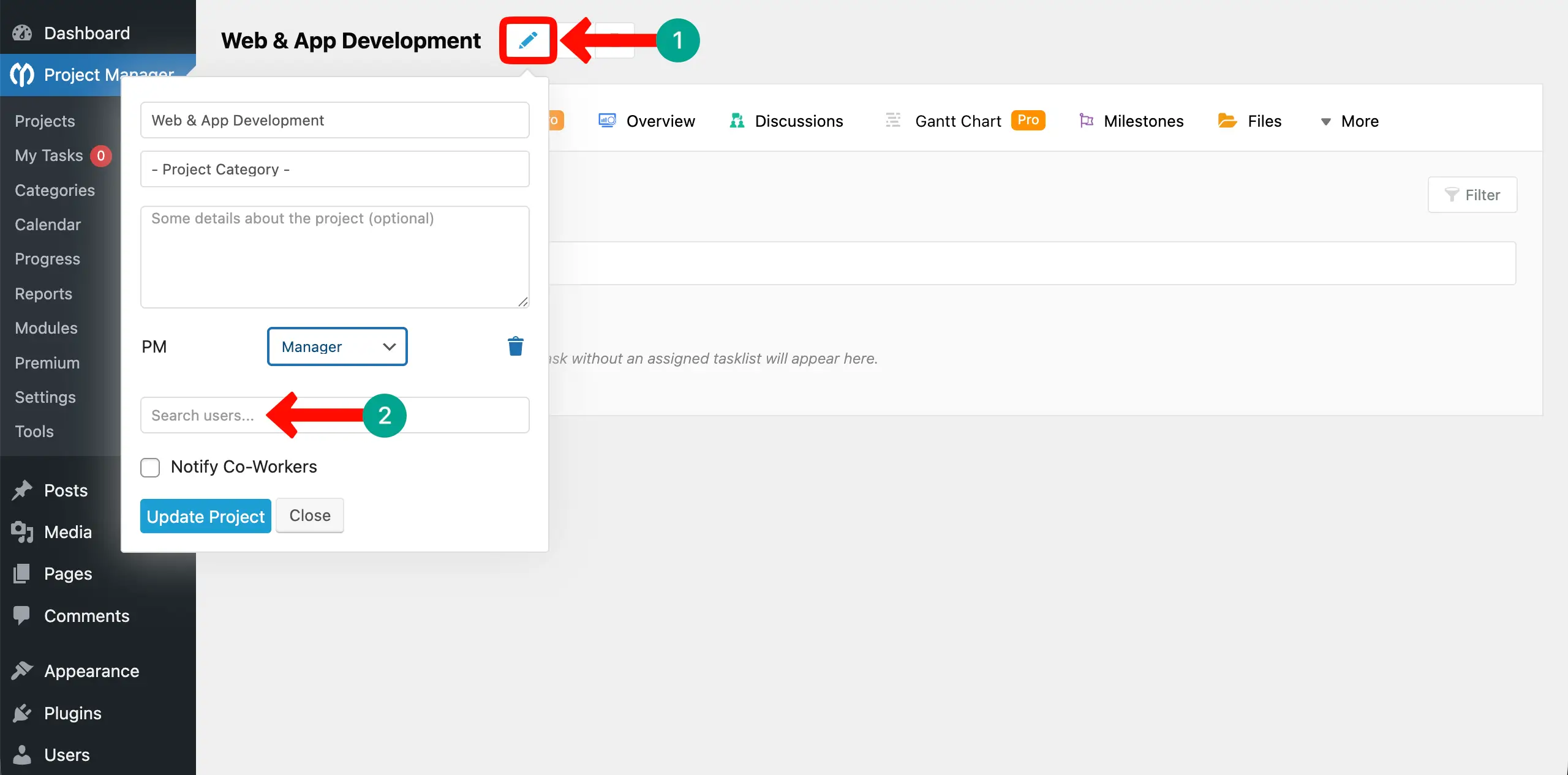1568x775 pixels.
Task: Go to My Tasks in the sidebar
Action: click(48, 155)
